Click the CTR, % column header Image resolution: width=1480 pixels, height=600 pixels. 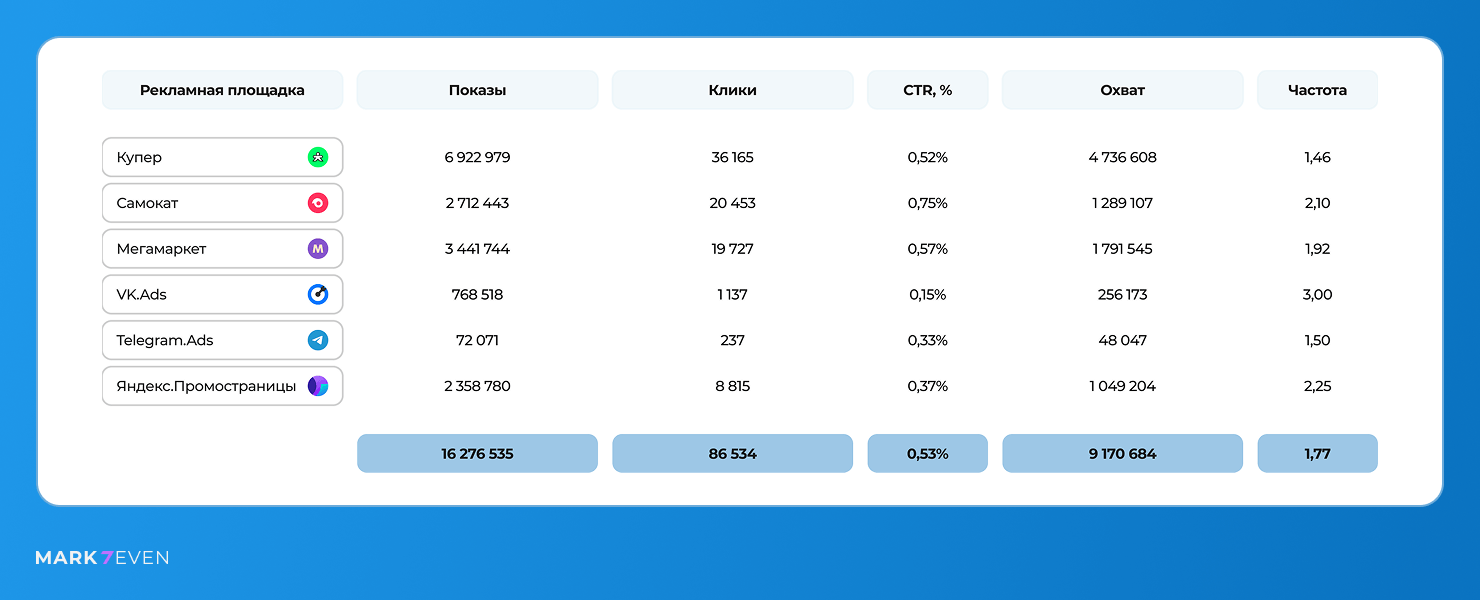coord(927,90)
